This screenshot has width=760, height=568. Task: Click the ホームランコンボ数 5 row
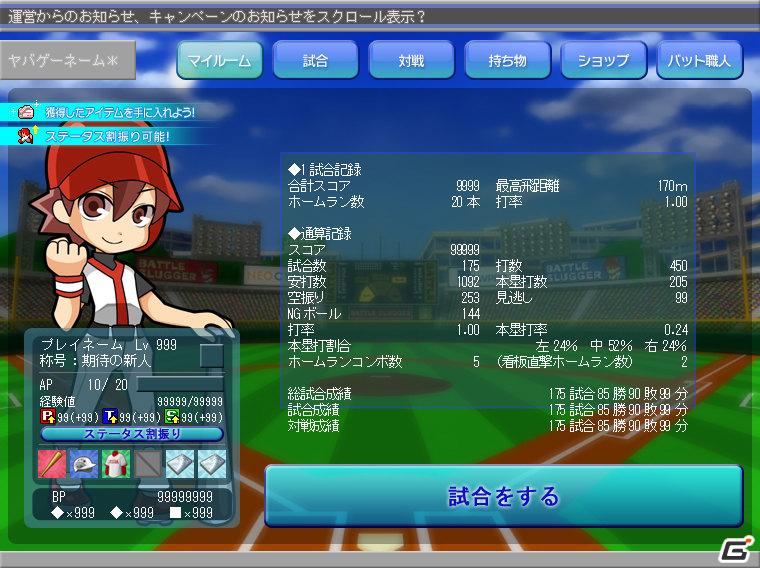coord(383,362)
